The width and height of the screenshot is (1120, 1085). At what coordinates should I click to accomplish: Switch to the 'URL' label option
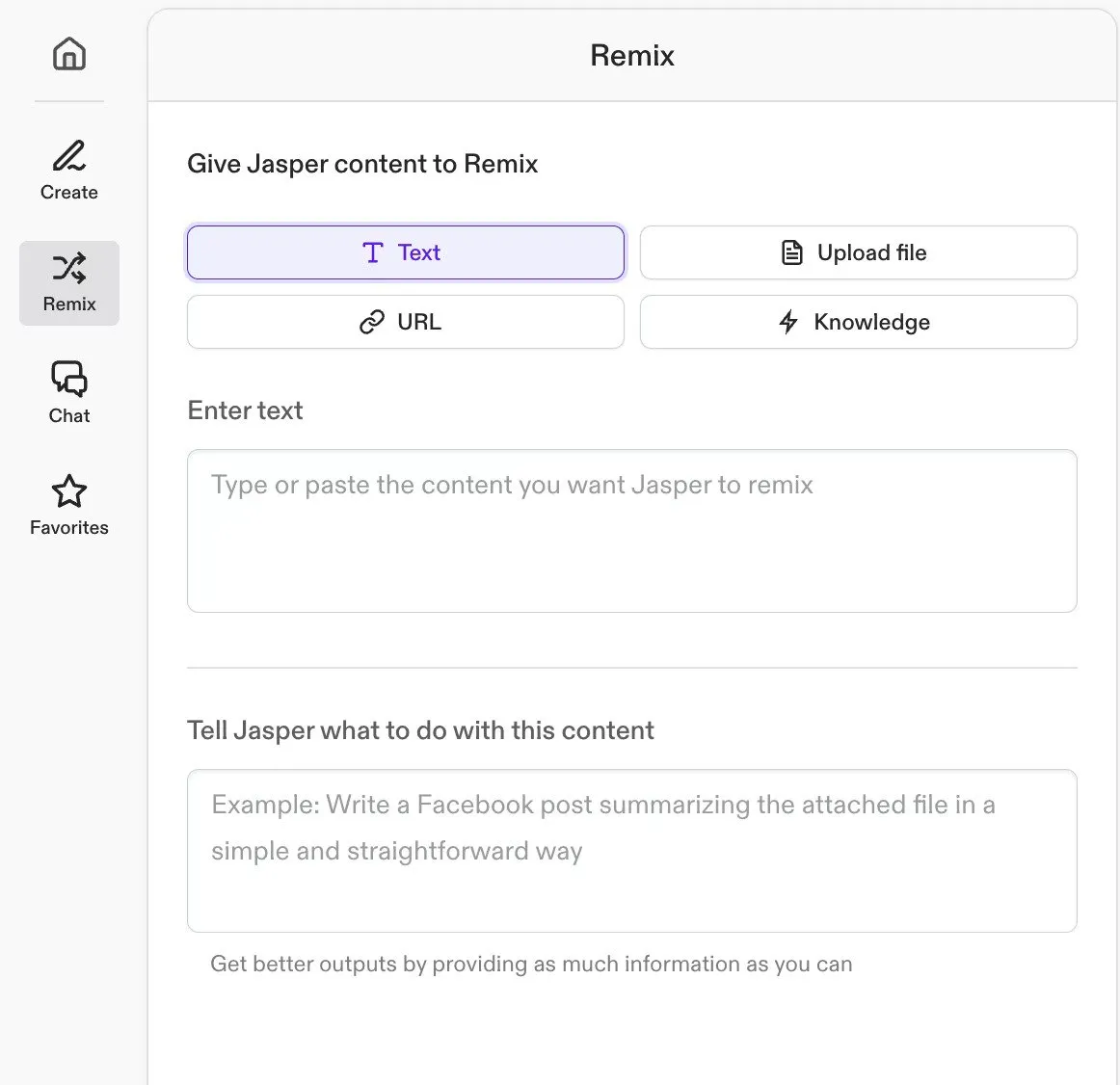coord(419,322)
